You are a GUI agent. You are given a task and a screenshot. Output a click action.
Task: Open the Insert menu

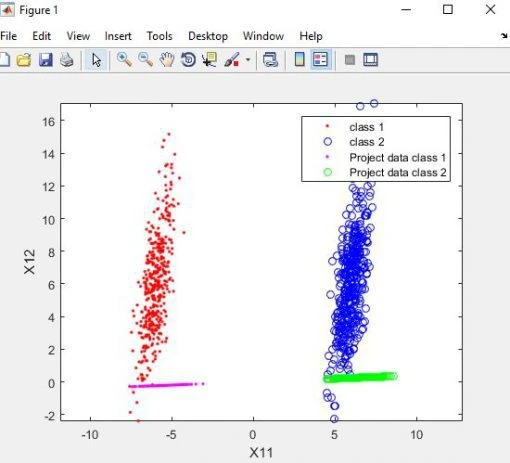pyautogui.click(x=118, y=36)
